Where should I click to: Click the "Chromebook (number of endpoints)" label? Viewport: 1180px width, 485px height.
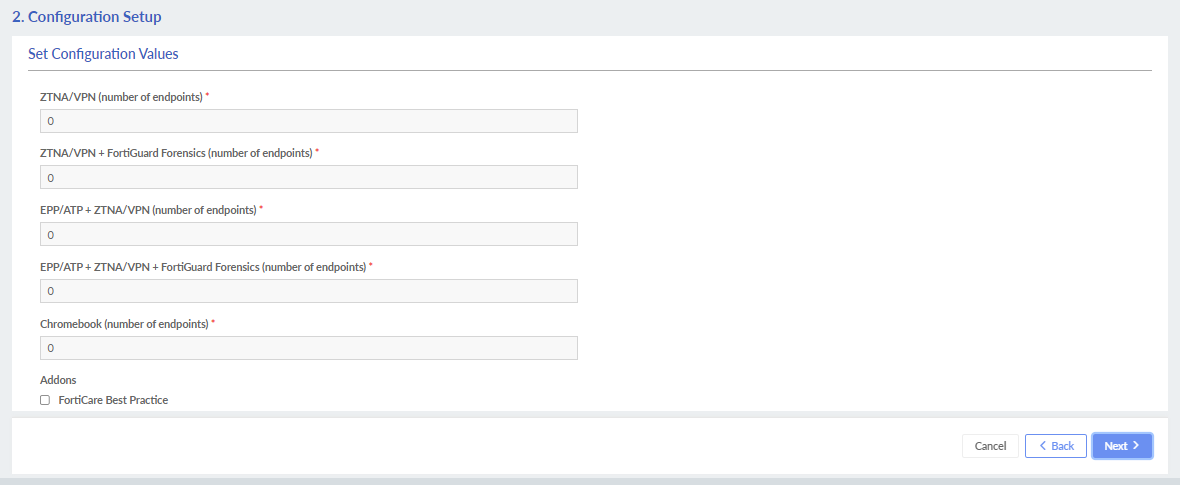point(124,324)
